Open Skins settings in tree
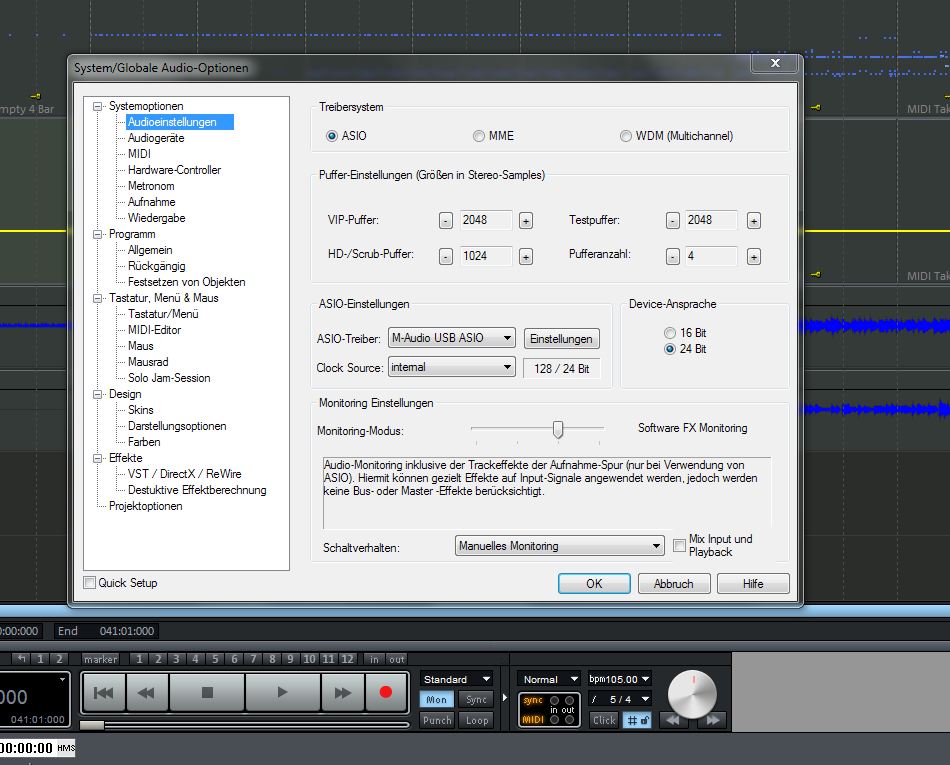Image resolution: width=950 pixels, height=765 pixels. tap(141, 410)
